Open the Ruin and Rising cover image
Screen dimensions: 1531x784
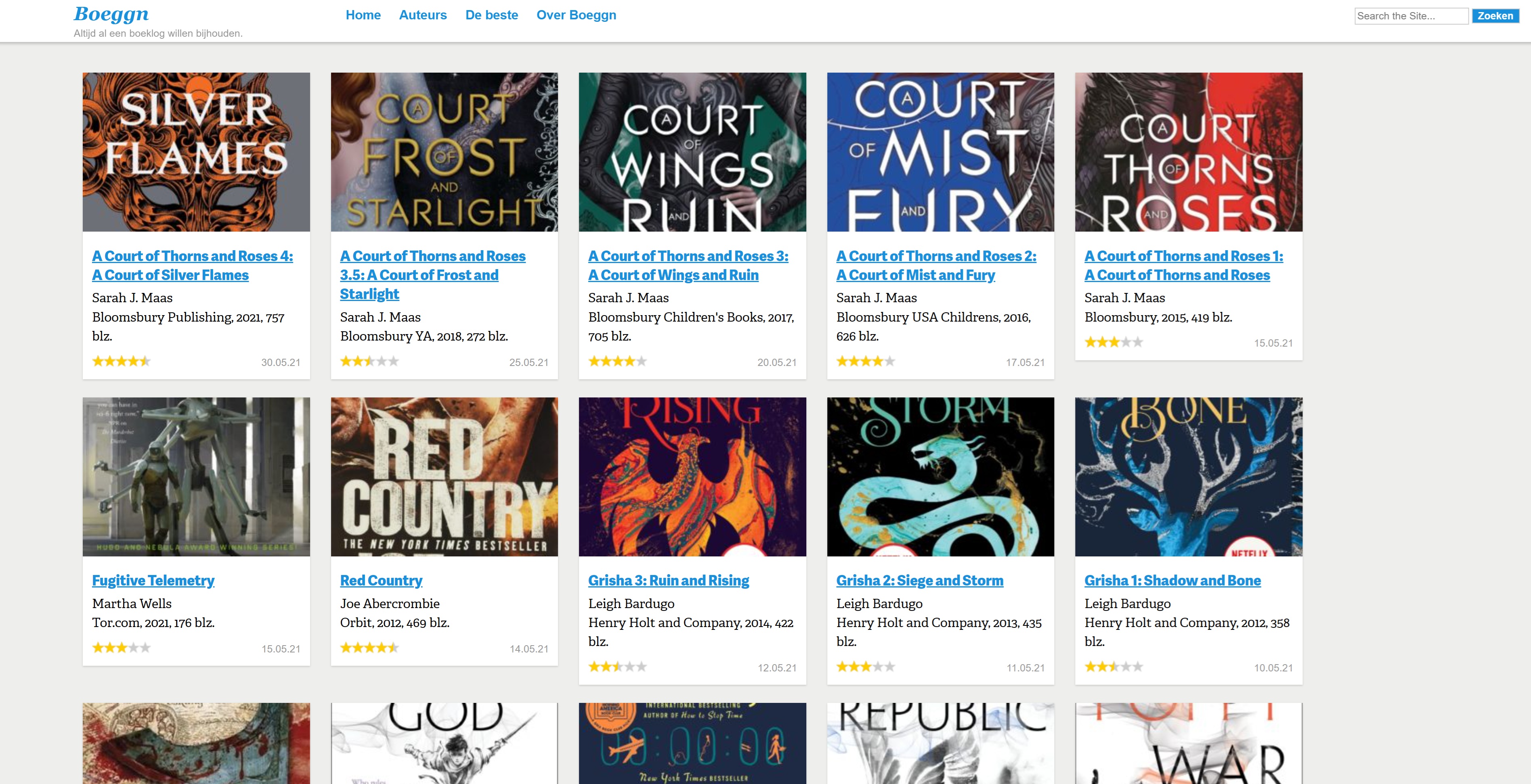click(692, 477)
